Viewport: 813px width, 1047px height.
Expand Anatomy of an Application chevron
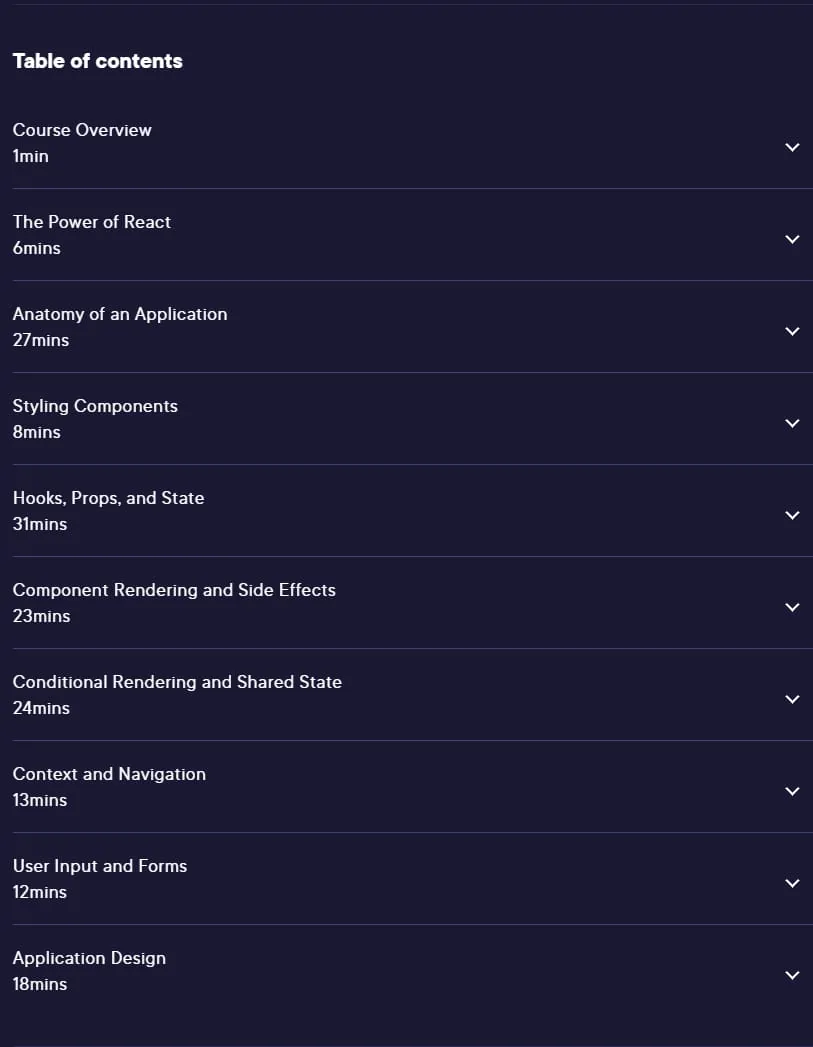(x=792, y=331)
